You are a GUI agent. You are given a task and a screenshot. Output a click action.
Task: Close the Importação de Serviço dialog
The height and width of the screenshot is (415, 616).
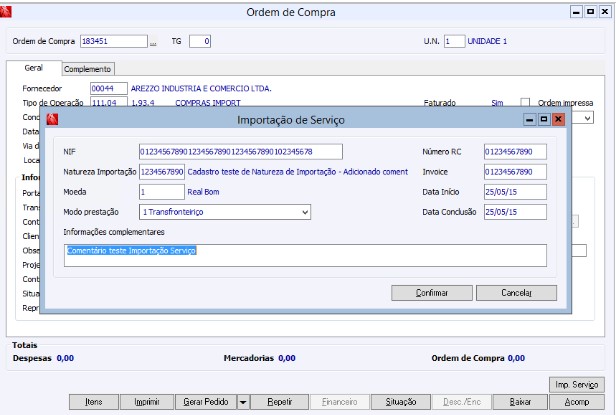click(558, 119)
